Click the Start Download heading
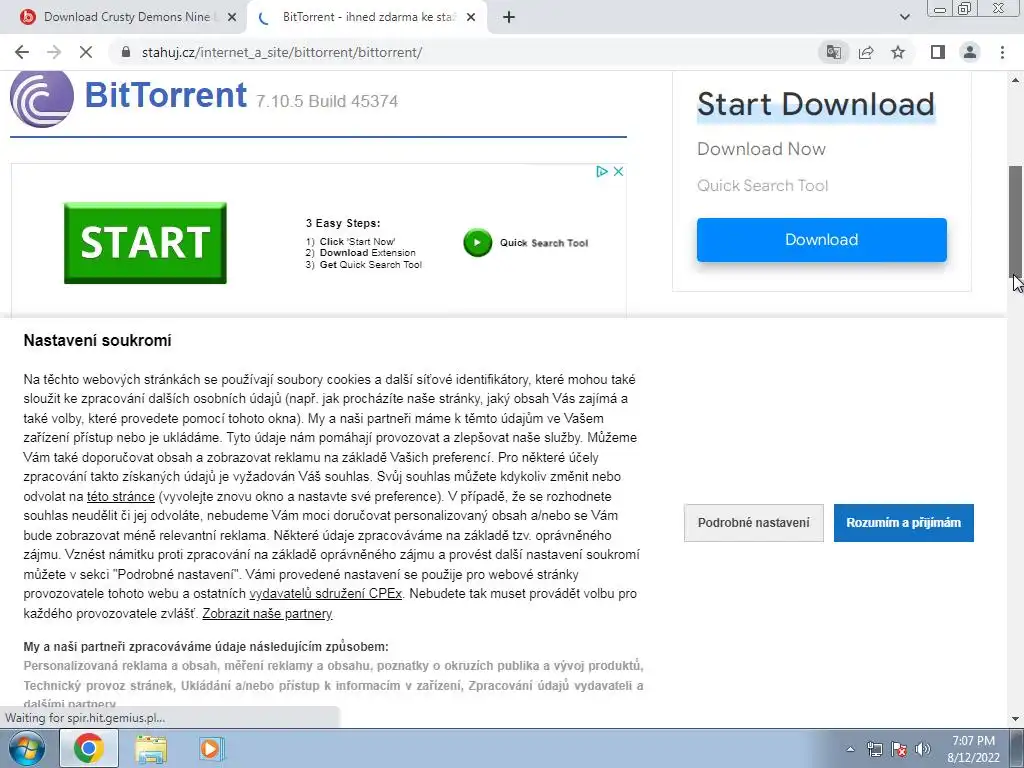This screenshot has height=768, width=1024. [x=816, y=104]
